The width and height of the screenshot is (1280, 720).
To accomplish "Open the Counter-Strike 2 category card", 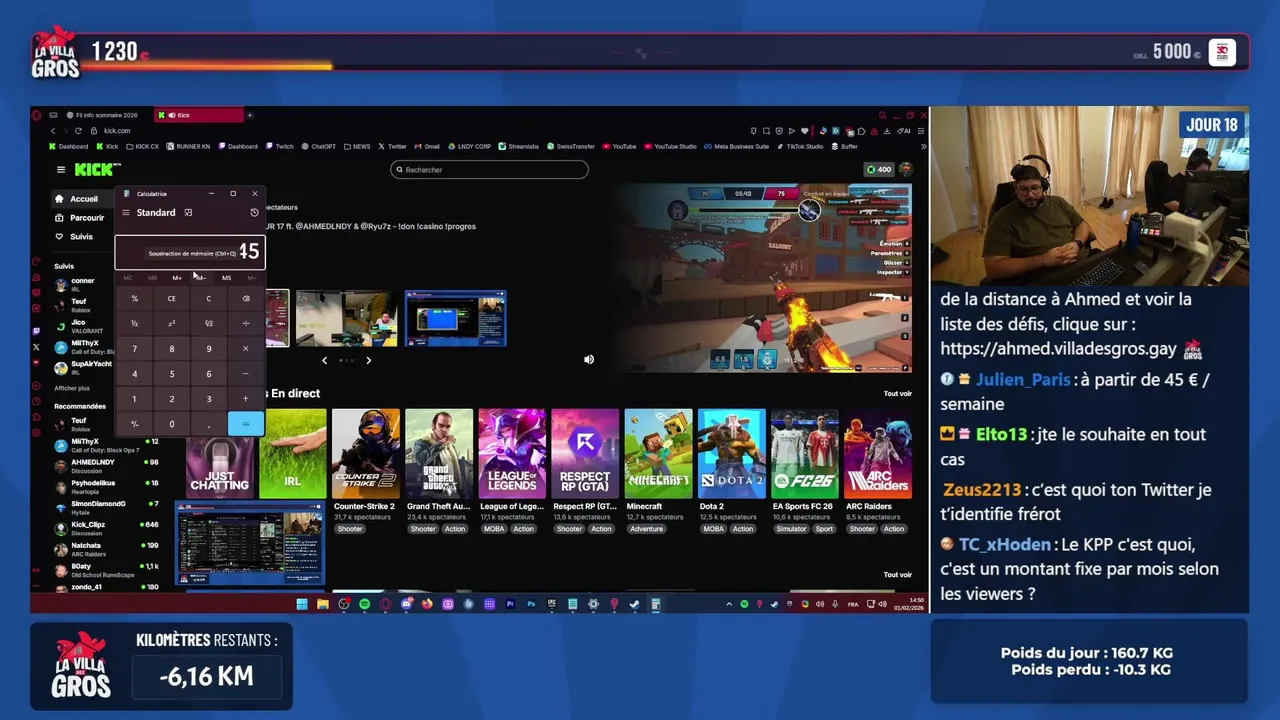I will [x=365, y=453].
